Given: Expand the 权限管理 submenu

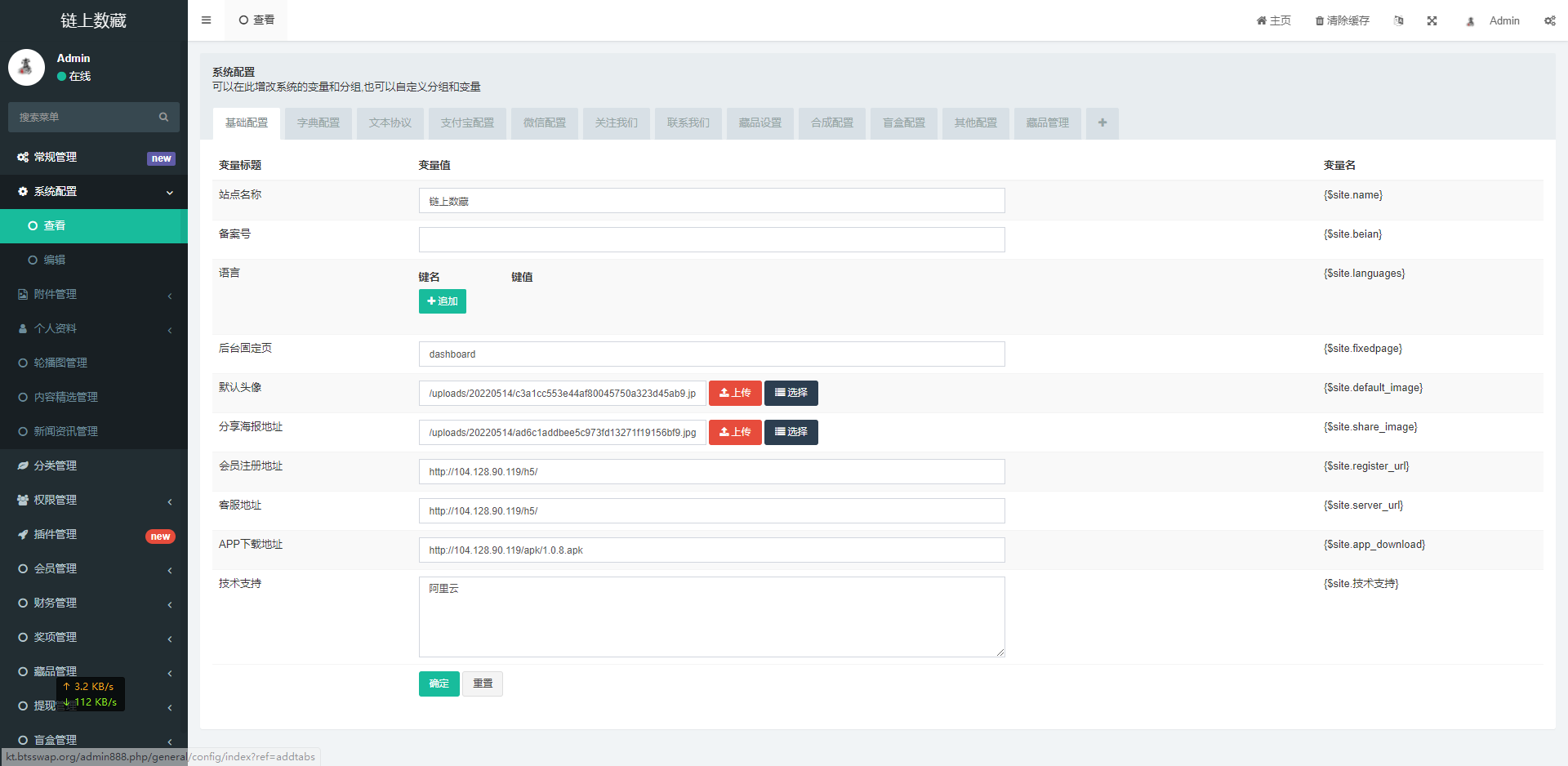Looking at the screenshot, I should [55, 500].
